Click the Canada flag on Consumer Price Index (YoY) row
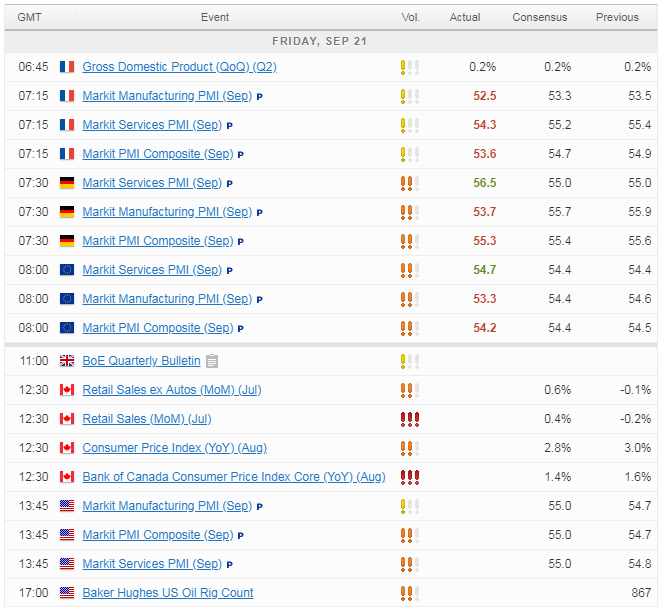 click(67, 448)
